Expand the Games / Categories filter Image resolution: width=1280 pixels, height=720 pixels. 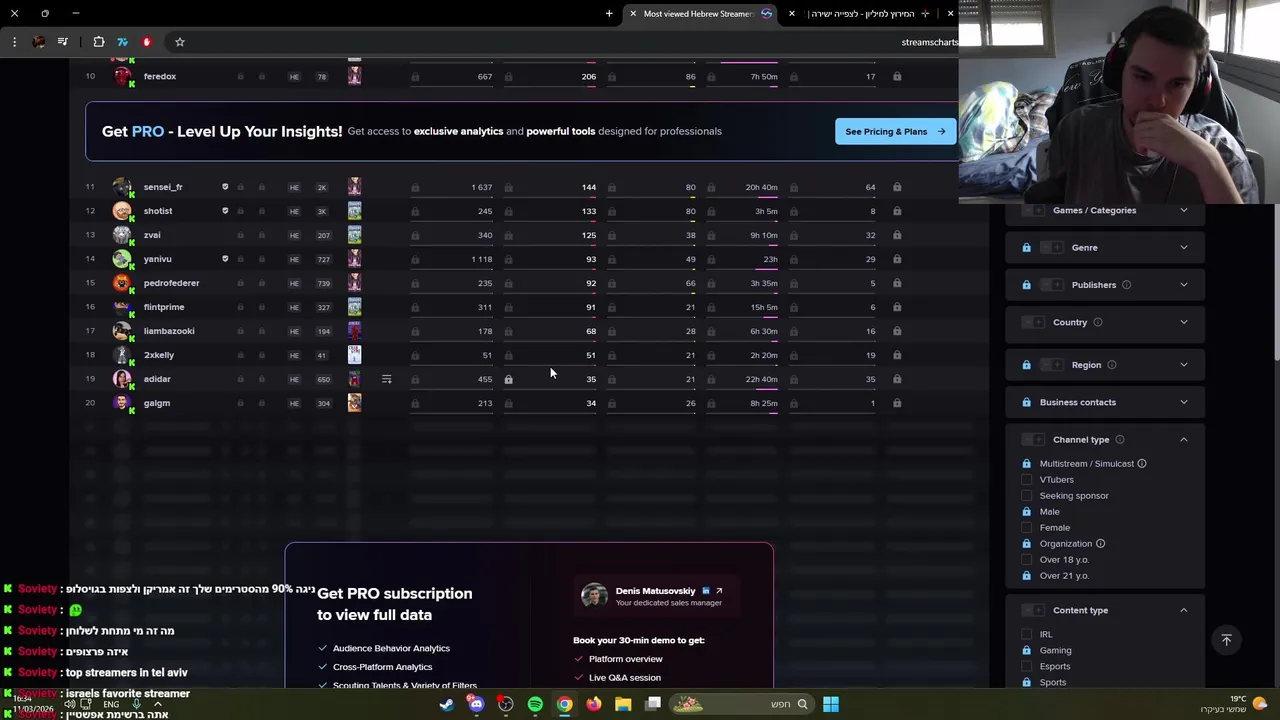[x=1184, y=210]
